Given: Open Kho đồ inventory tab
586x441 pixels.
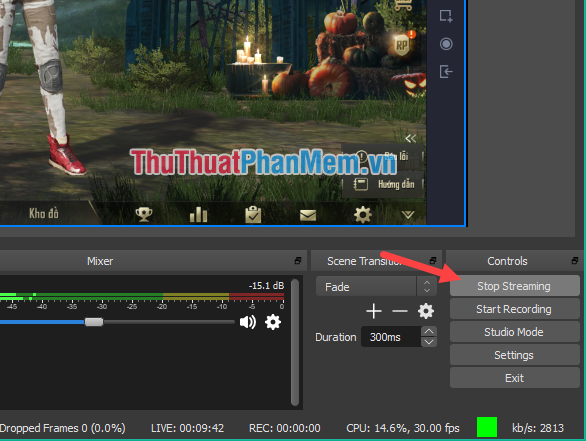Looking at the screenshot, I should [44, 213].
